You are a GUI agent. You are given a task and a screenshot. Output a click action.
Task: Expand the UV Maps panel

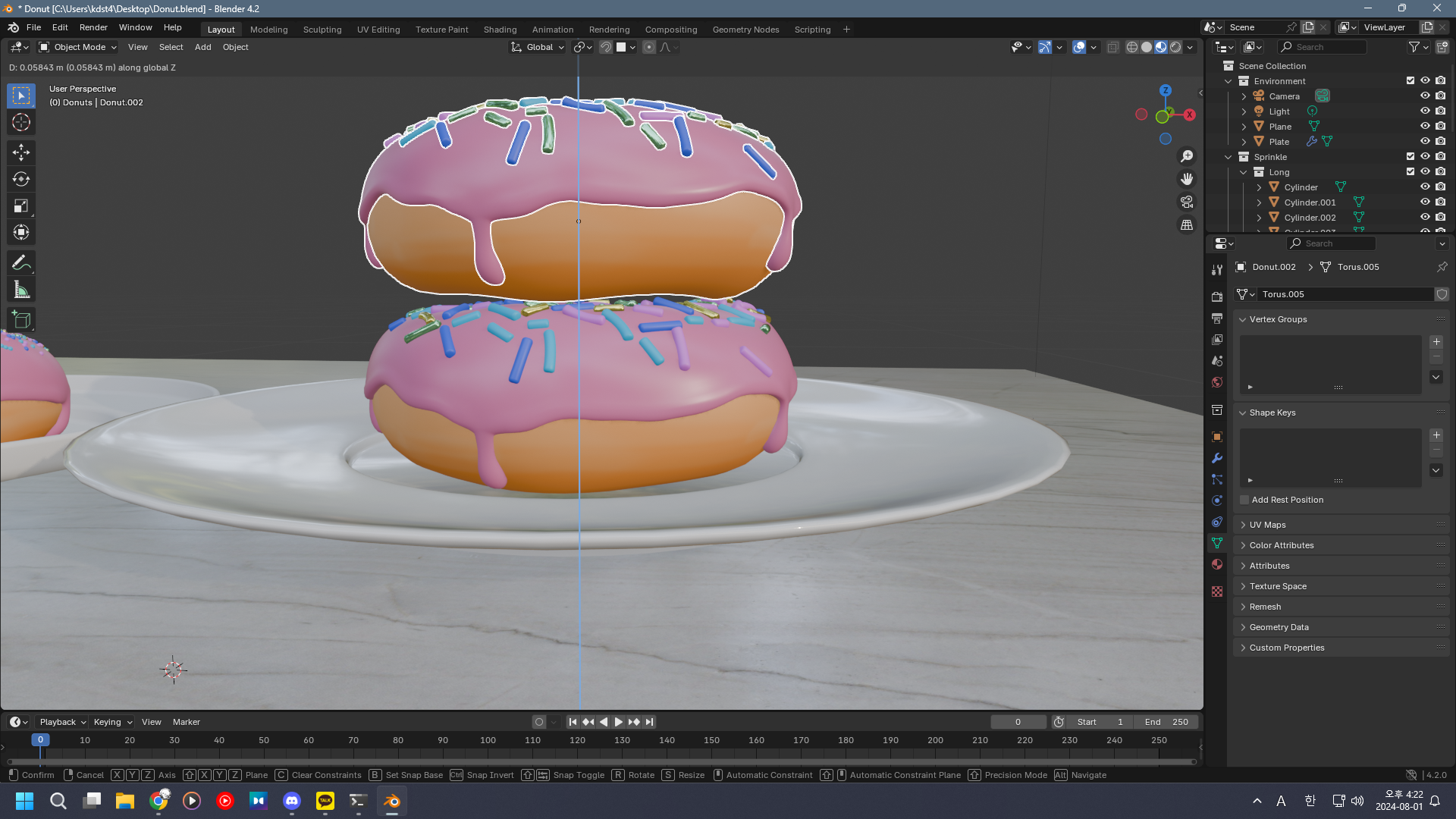point(1267,525)
